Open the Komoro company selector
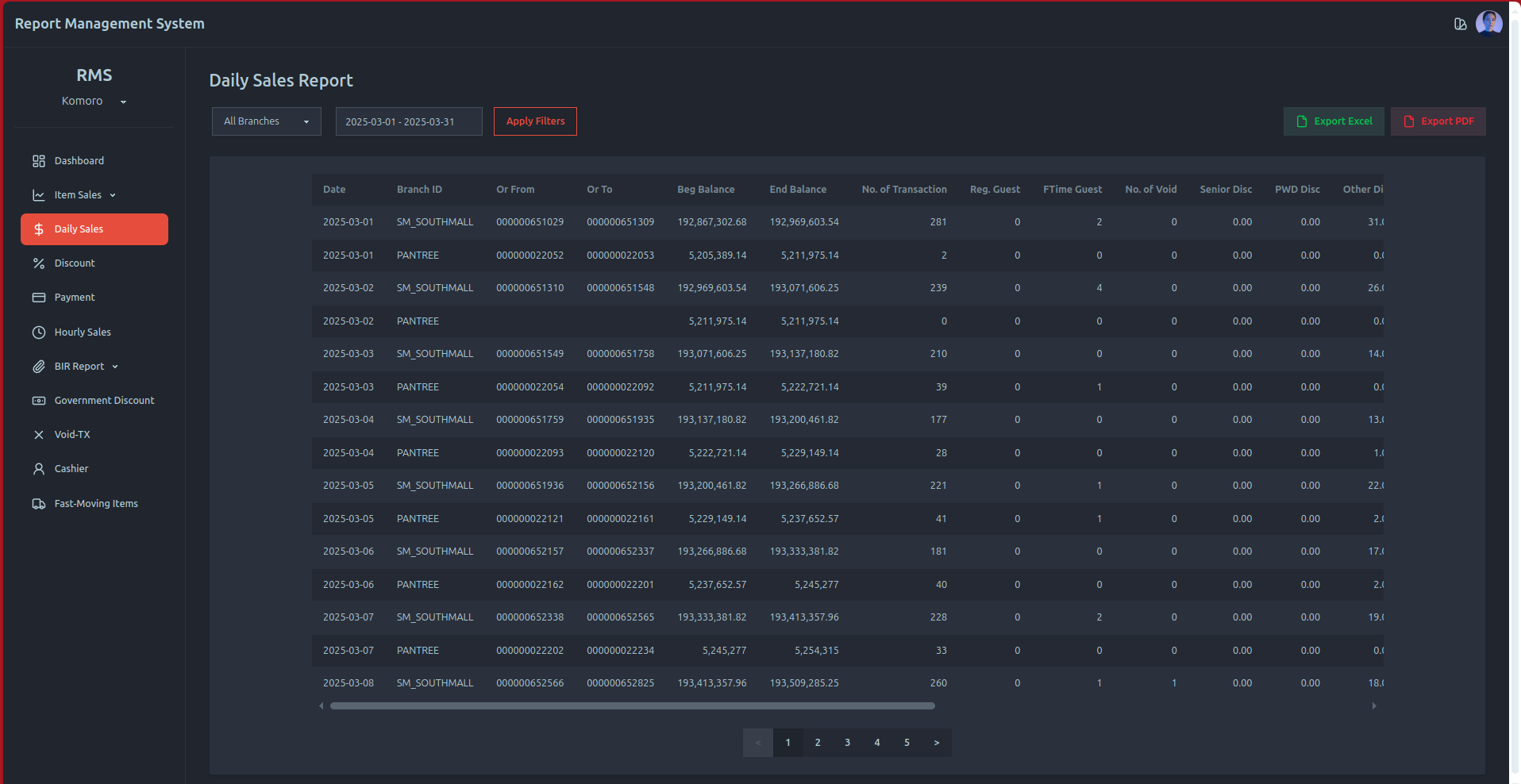The width and height of the screenshot is (1521, 784). point(94,102)
